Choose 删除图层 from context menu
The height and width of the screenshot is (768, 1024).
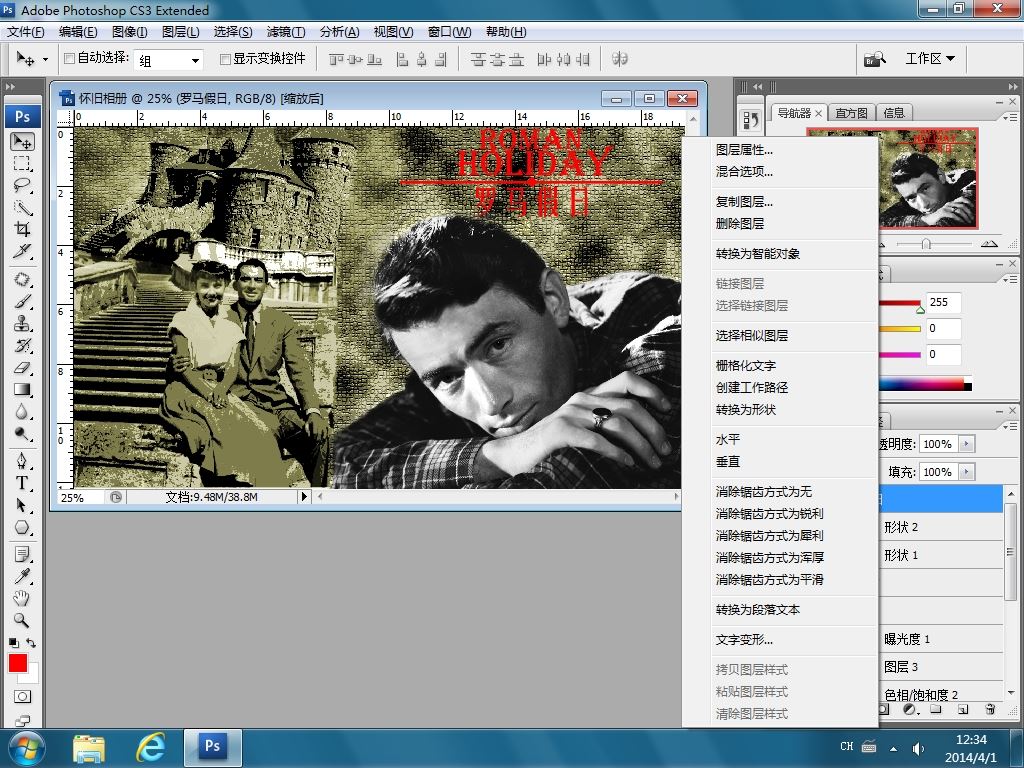pos(740,223)
